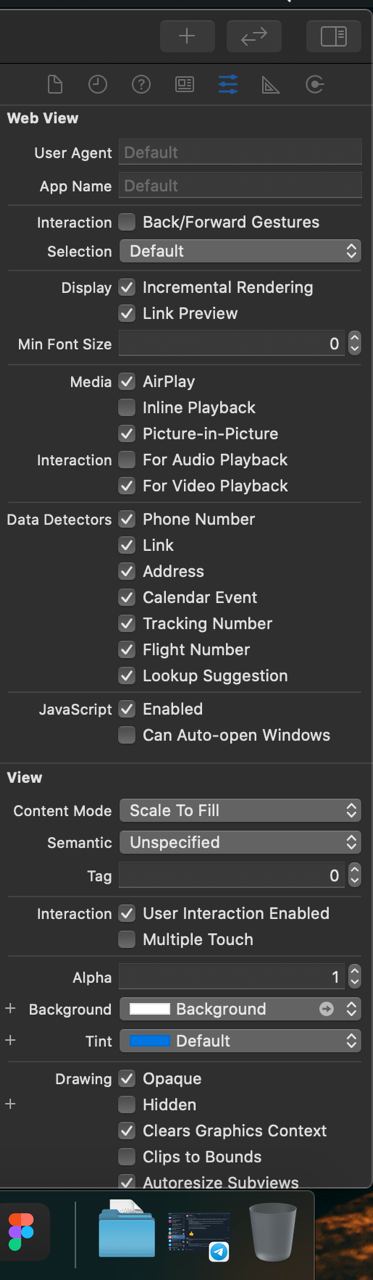Screen dimensions: 373x1280
Task: Open the Trash in the Dock
Action: pos(273,1232)
